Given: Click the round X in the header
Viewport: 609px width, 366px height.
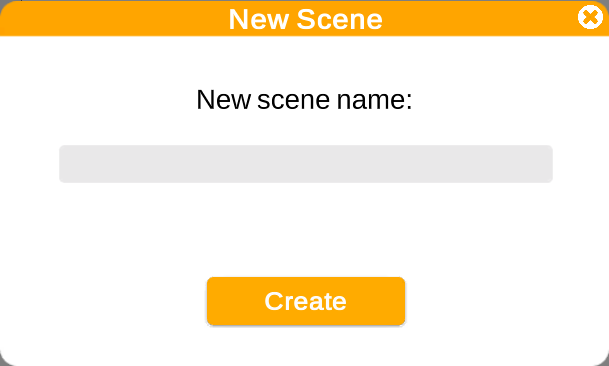Looking at the screenshot, I should click(x=590, y=17).
